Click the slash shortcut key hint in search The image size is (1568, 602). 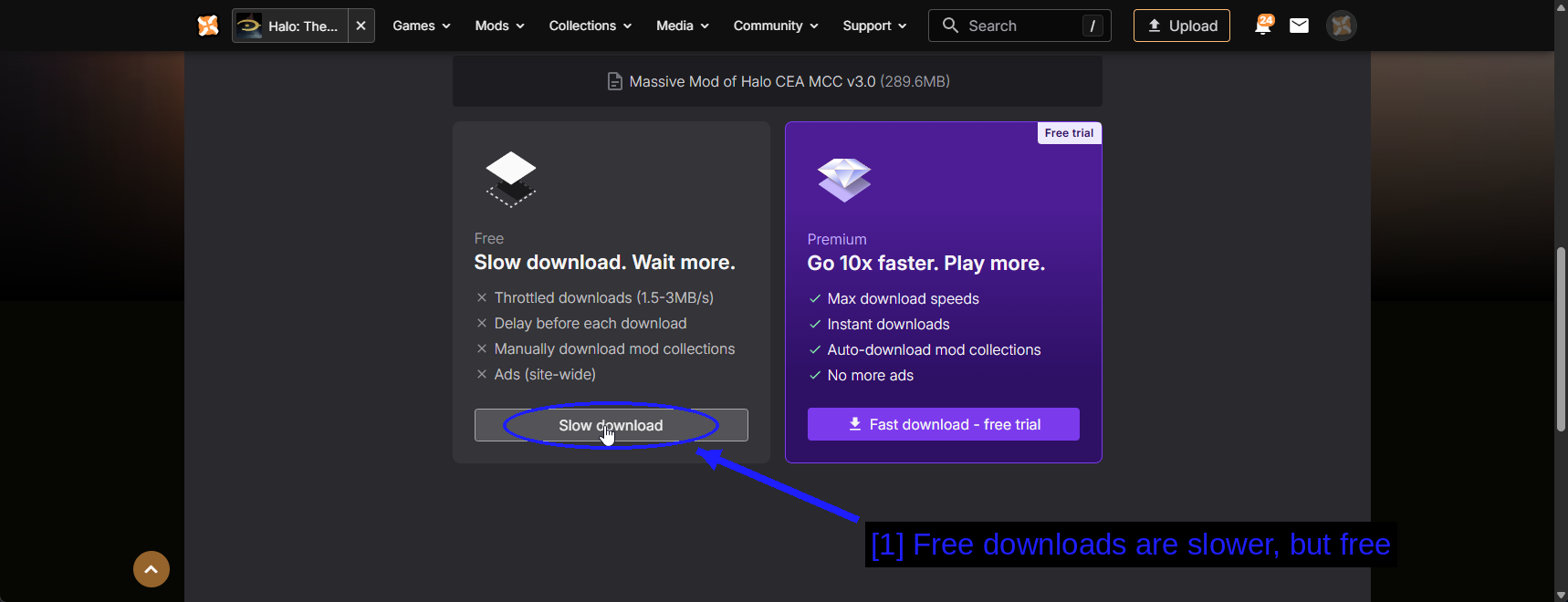click(x=1092, y=26)
